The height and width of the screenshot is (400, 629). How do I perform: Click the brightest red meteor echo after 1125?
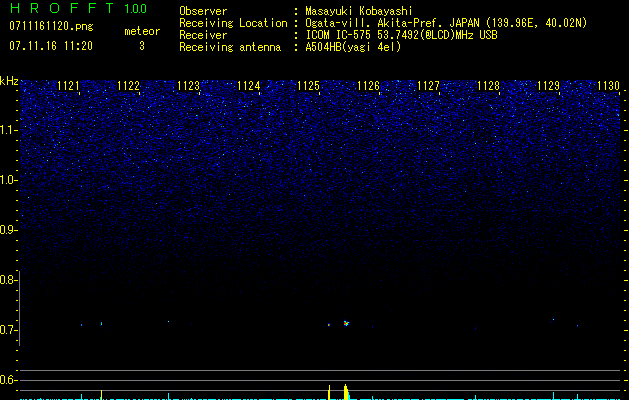click(346, 323)
